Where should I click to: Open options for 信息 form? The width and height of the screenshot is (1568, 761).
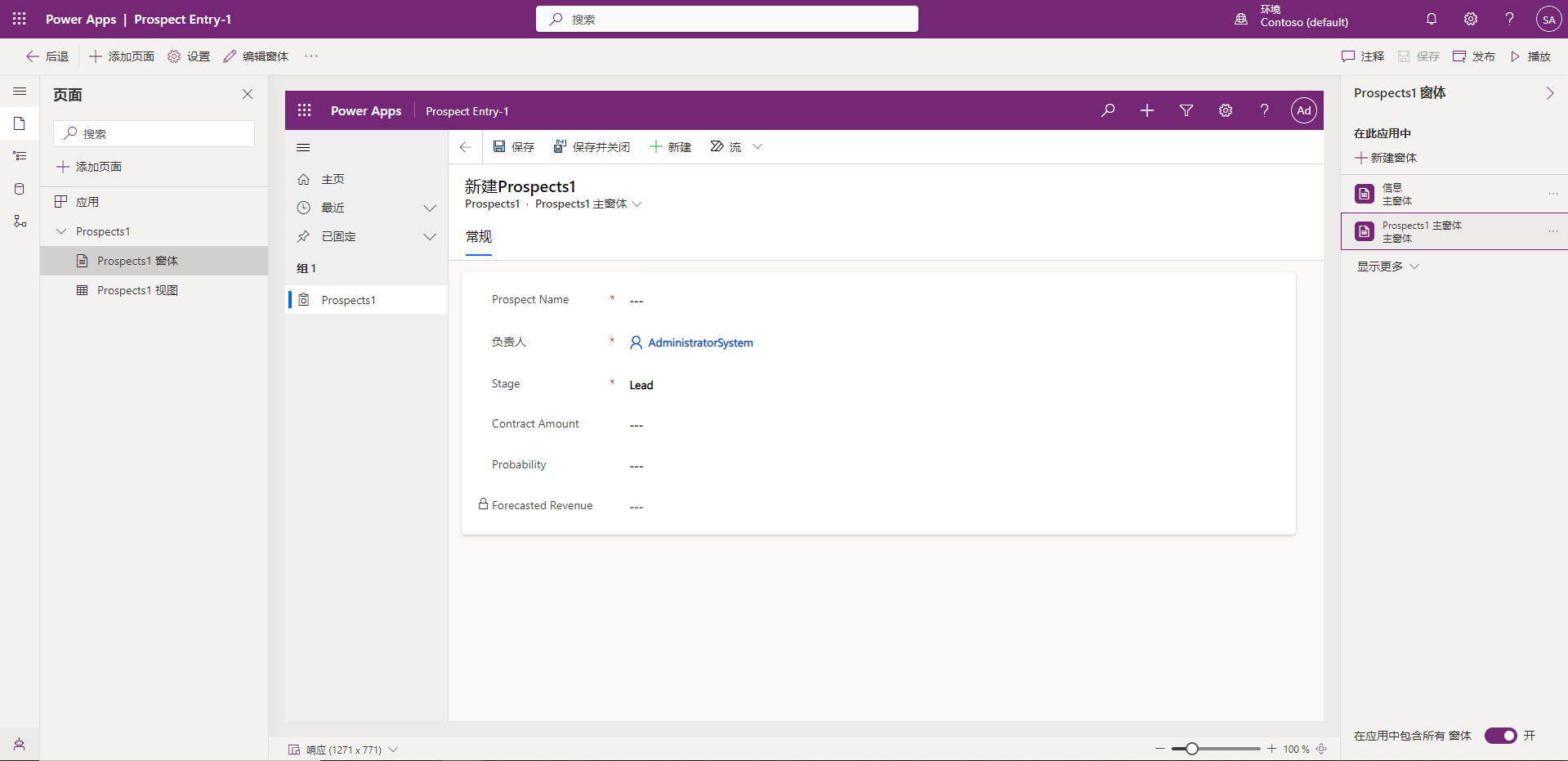1552,194
